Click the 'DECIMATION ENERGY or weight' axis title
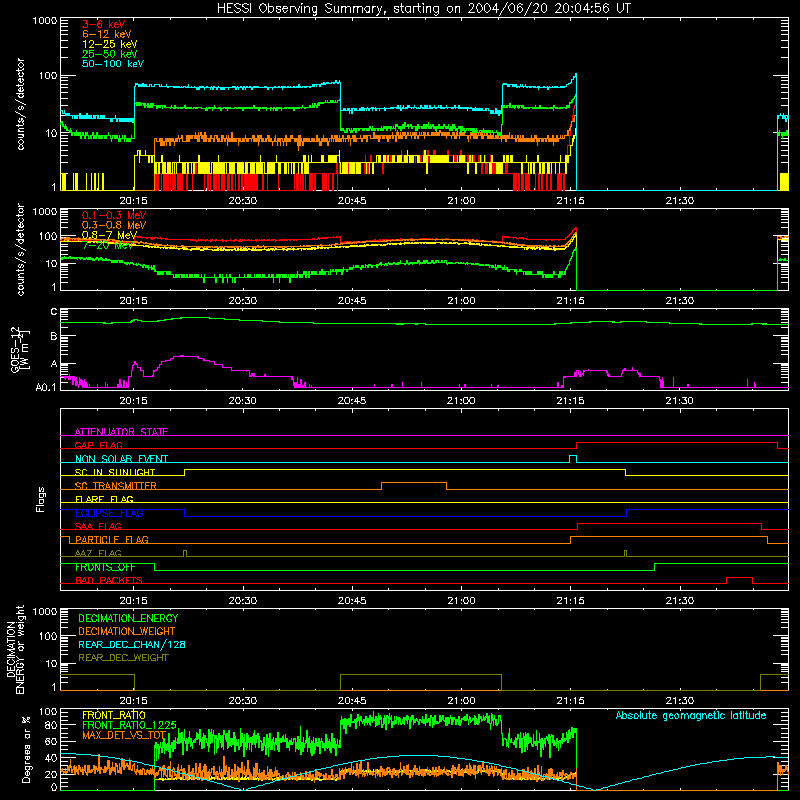 coord(15,649)
